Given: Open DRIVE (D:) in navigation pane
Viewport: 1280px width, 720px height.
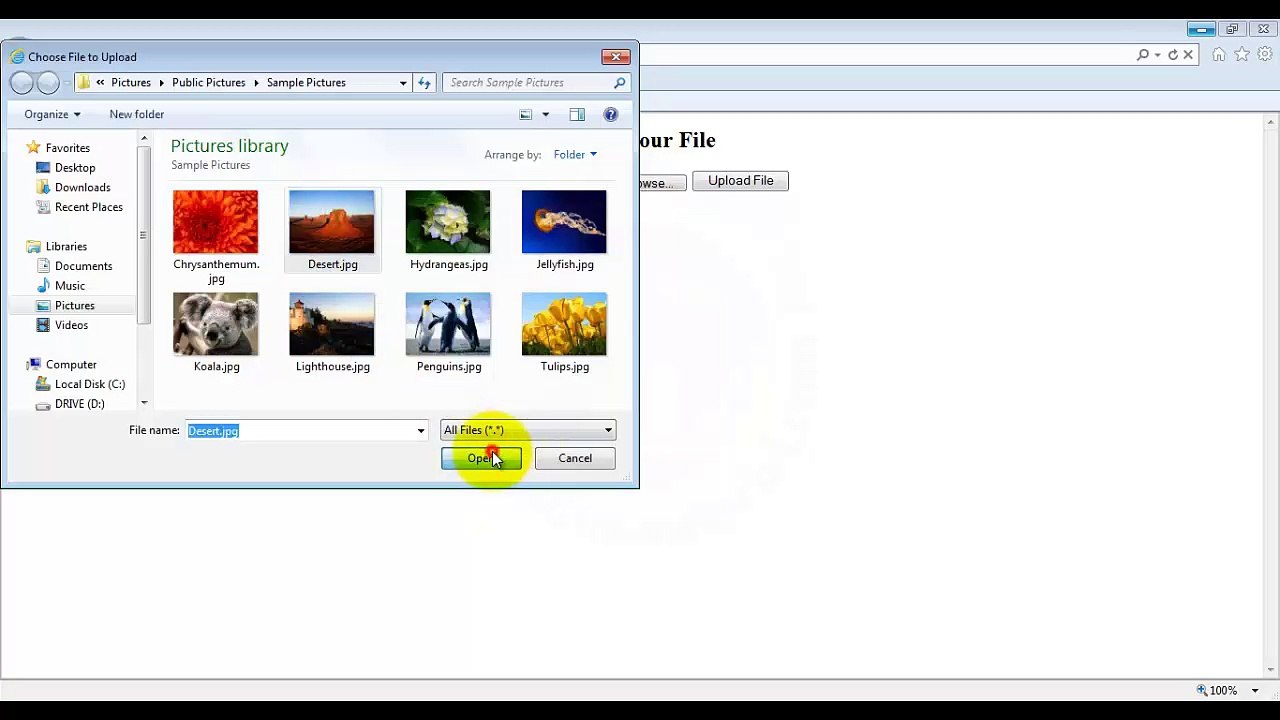Looking at the screenshot, I should tap(79, 404).
